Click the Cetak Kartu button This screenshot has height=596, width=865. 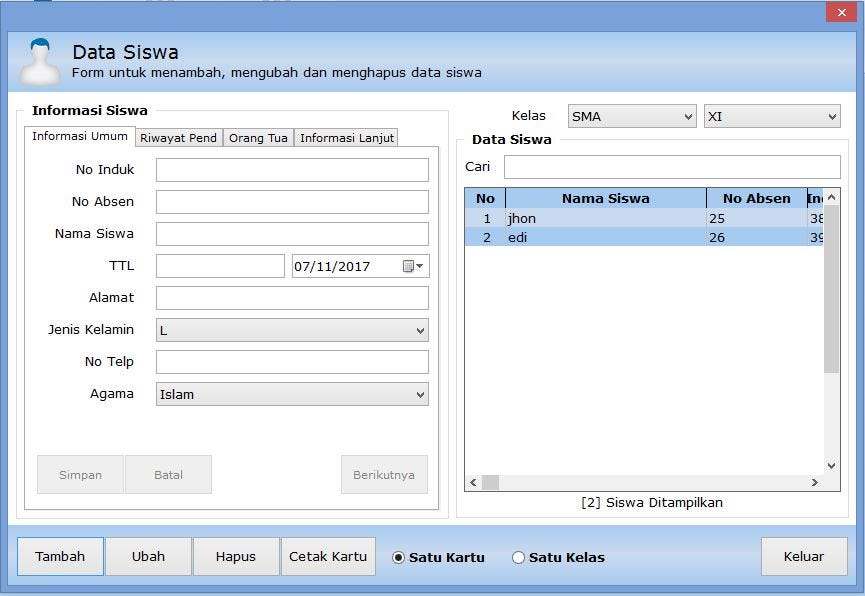328,556
